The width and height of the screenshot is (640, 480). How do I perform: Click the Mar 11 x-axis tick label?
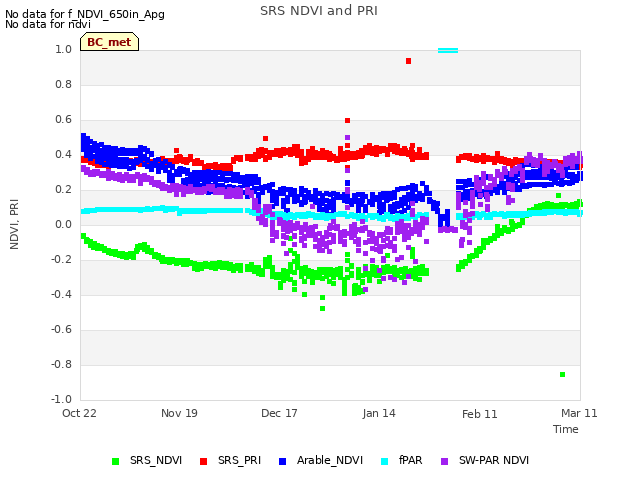coord(579,413)
